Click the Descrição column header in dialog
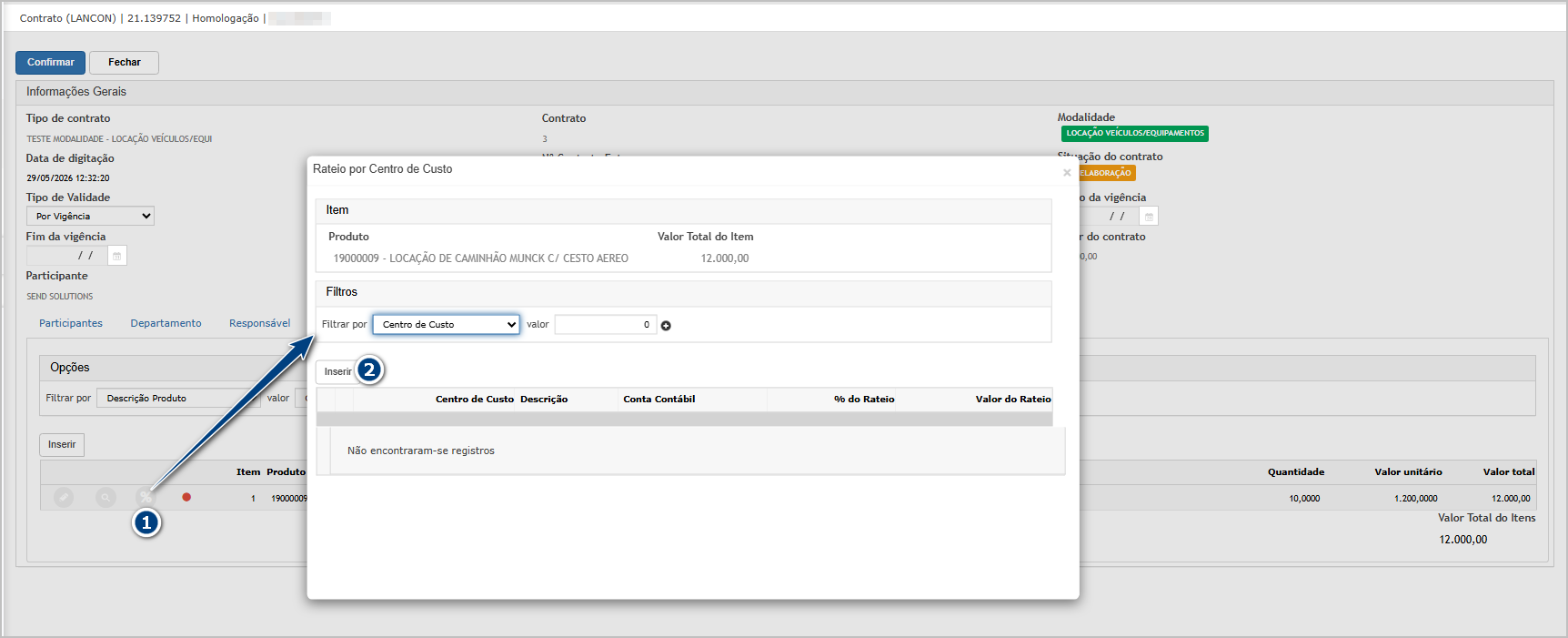The width and height of the screenshot is (1568, 638). coord(544,399)
